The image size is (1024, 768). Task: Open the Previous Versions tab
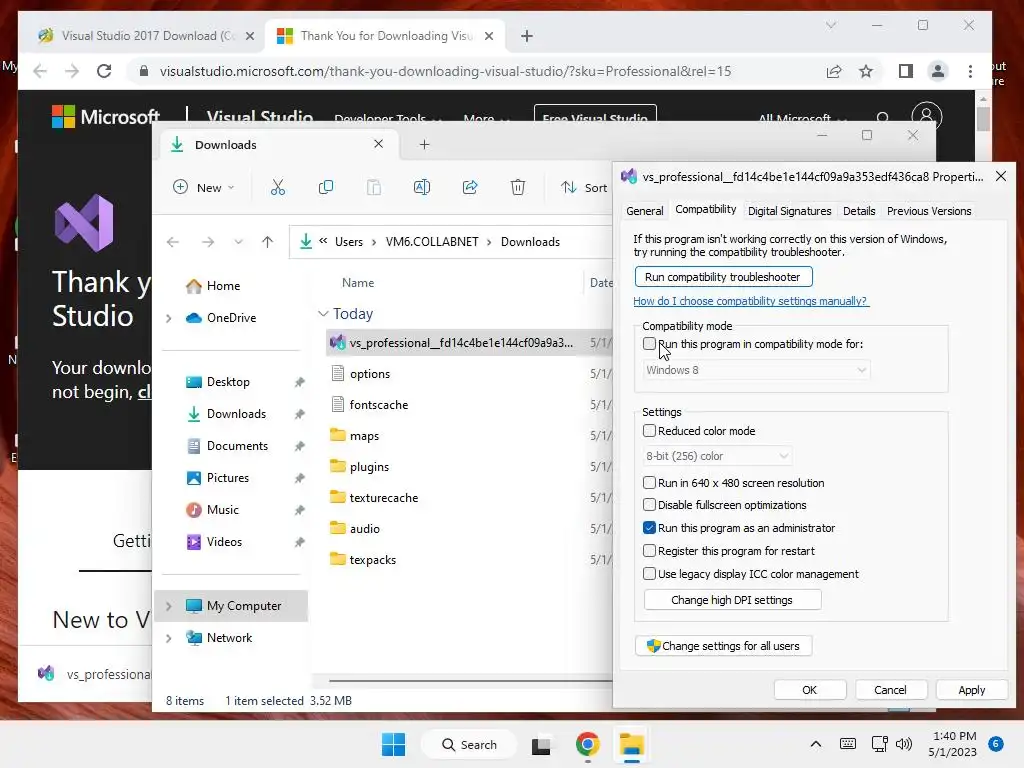(x=929, y=211)
